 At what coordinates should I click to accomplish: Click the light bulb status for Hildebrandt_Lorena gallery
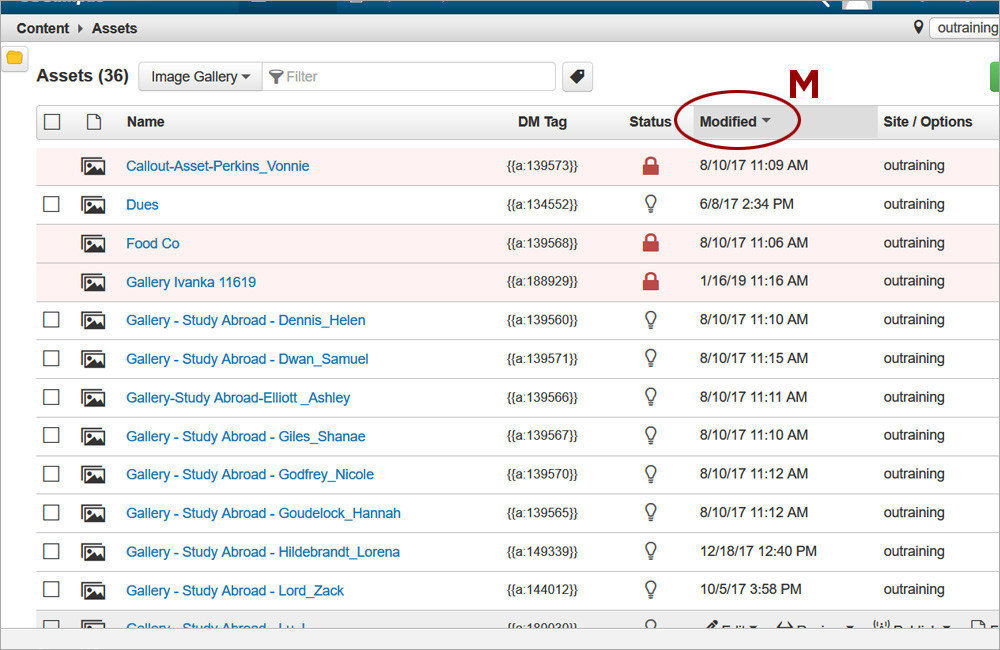(x=651, y=551)
